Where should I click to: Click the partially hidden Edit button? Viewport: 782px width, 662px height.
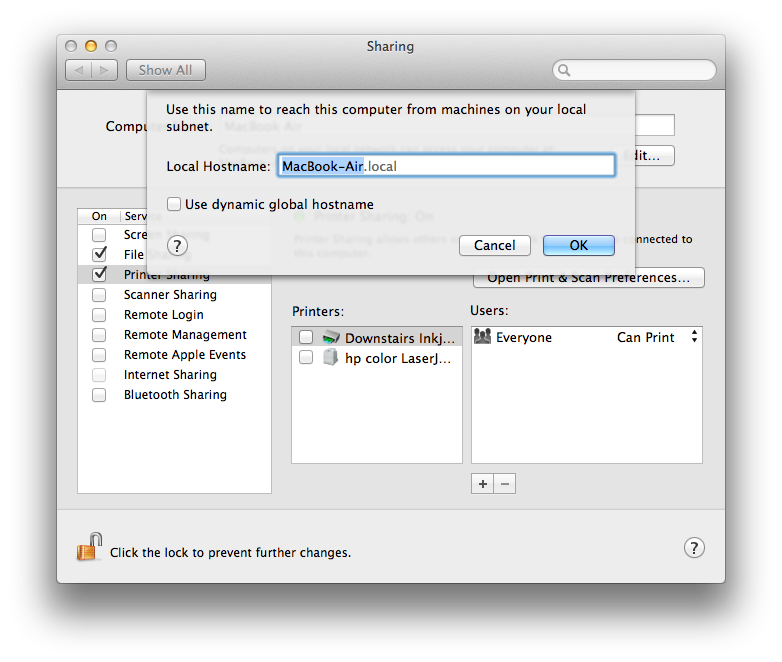[x=654, y=156]
